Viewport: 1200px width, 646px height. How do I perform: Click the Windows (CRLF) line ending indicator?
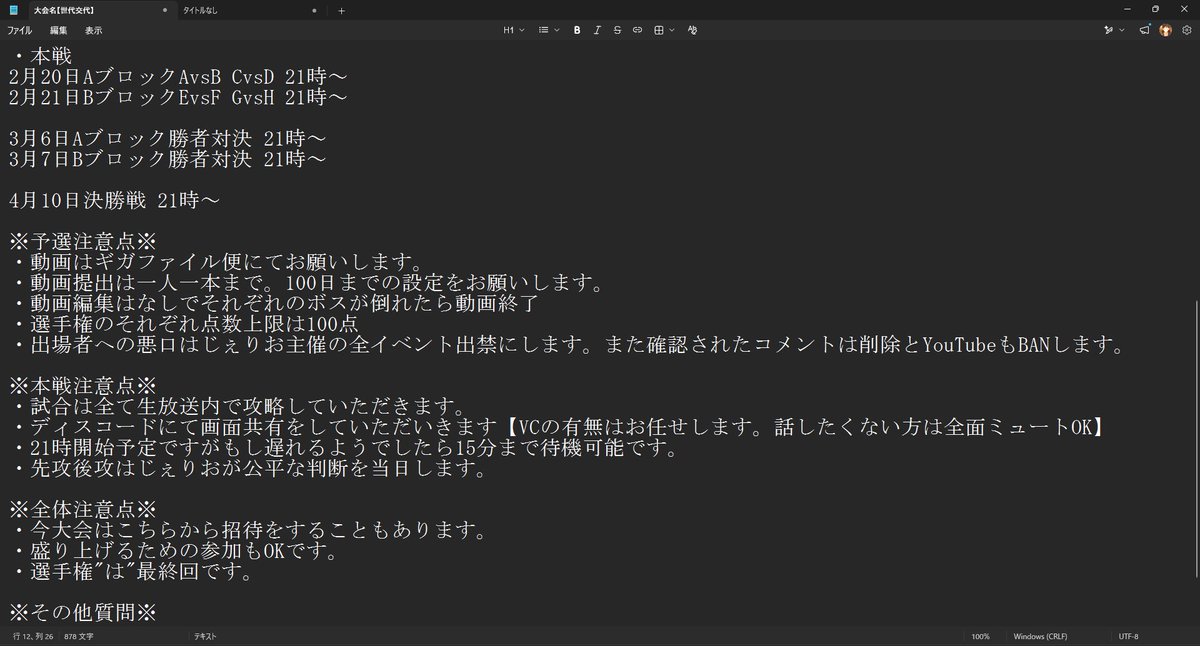tap(1040, 636)
